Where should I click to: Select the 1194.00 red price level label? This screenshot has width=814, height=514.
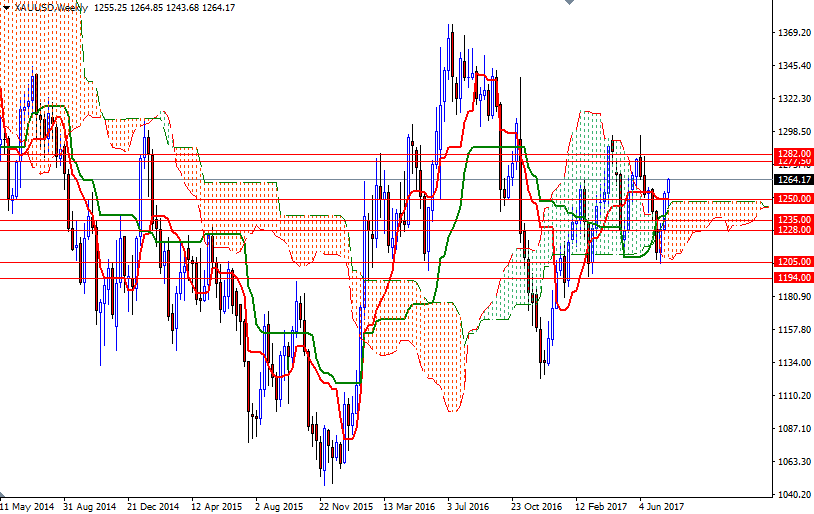click(x=793, y=278)
